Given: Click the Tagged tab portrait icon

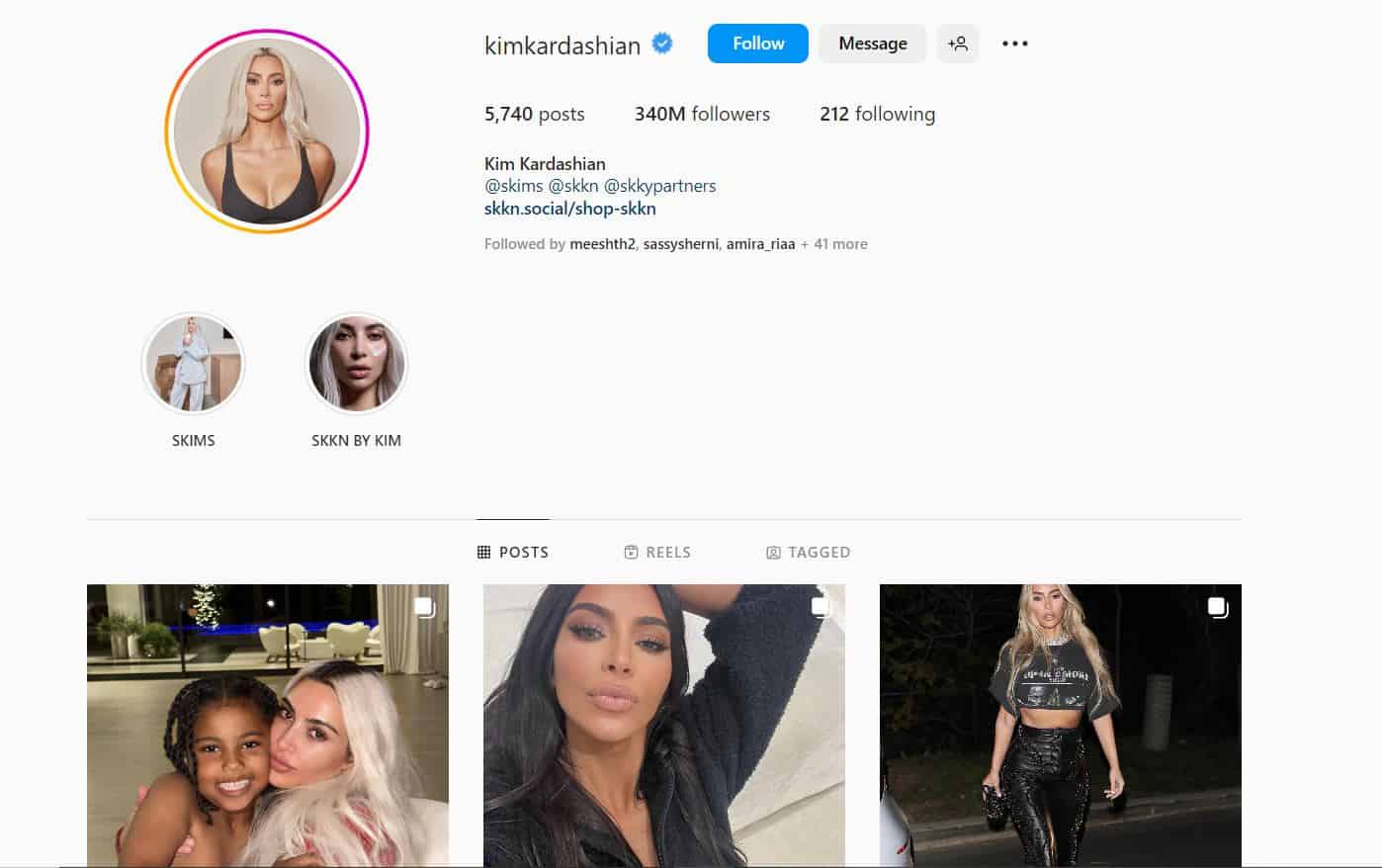Looking at the screenshot, I should [x=773, y=553].
